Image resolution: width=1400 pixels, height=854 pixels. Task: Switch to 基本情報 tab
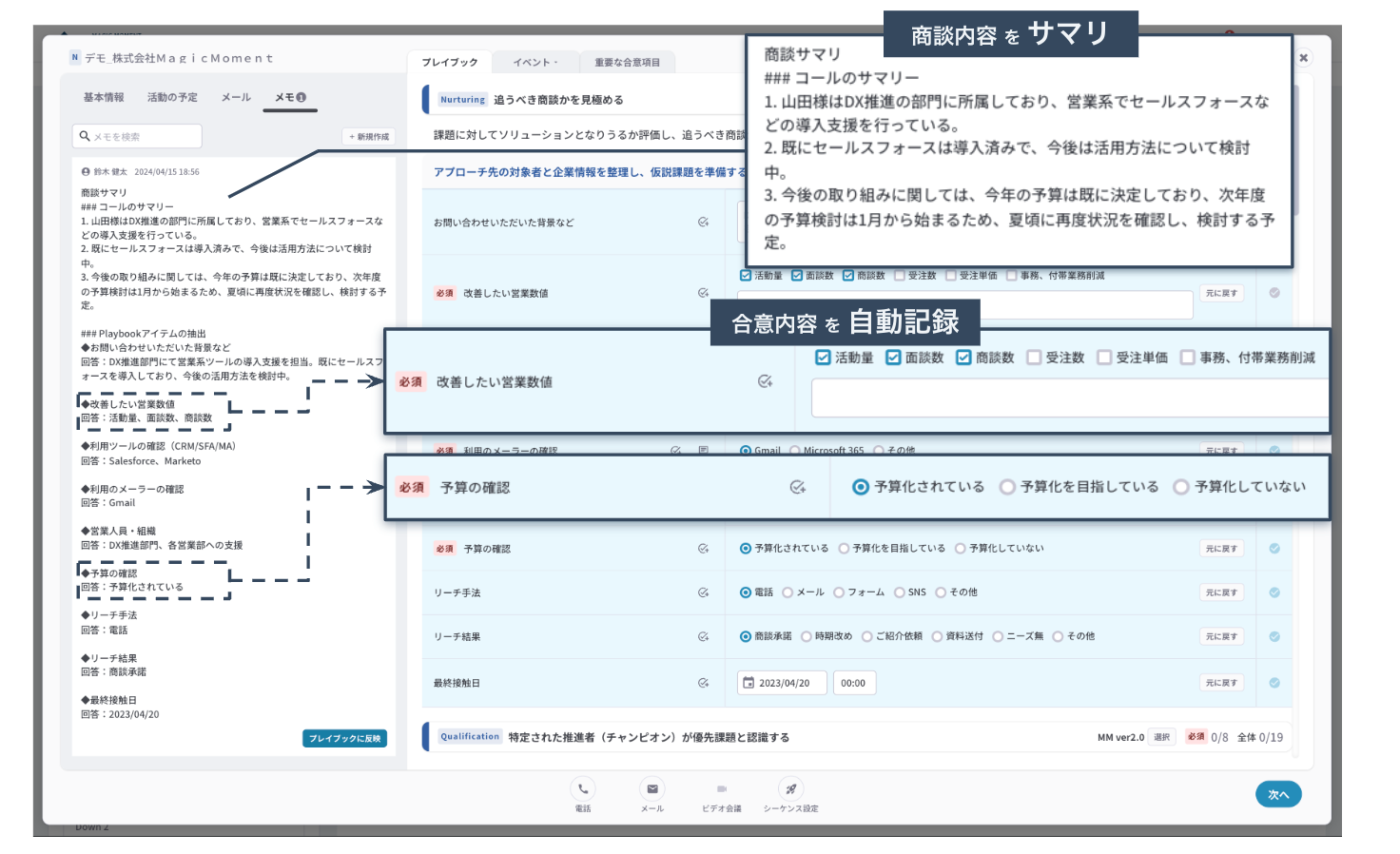104,97
